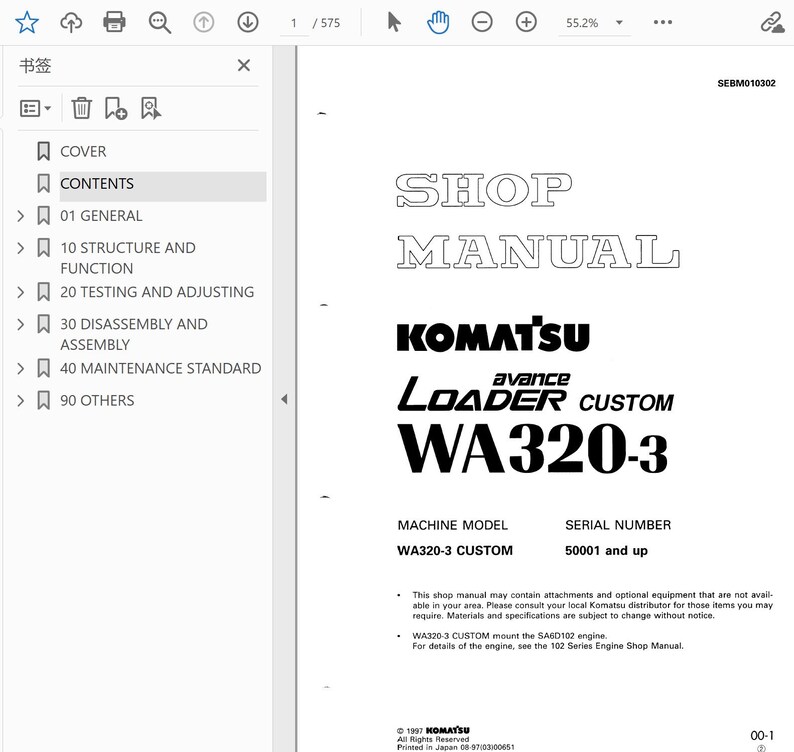Viewport: 794px width, 752px height.
Task: Expand the 20 TESTING AND ADJUSTING bookmark
Action: tap(20, 292)
